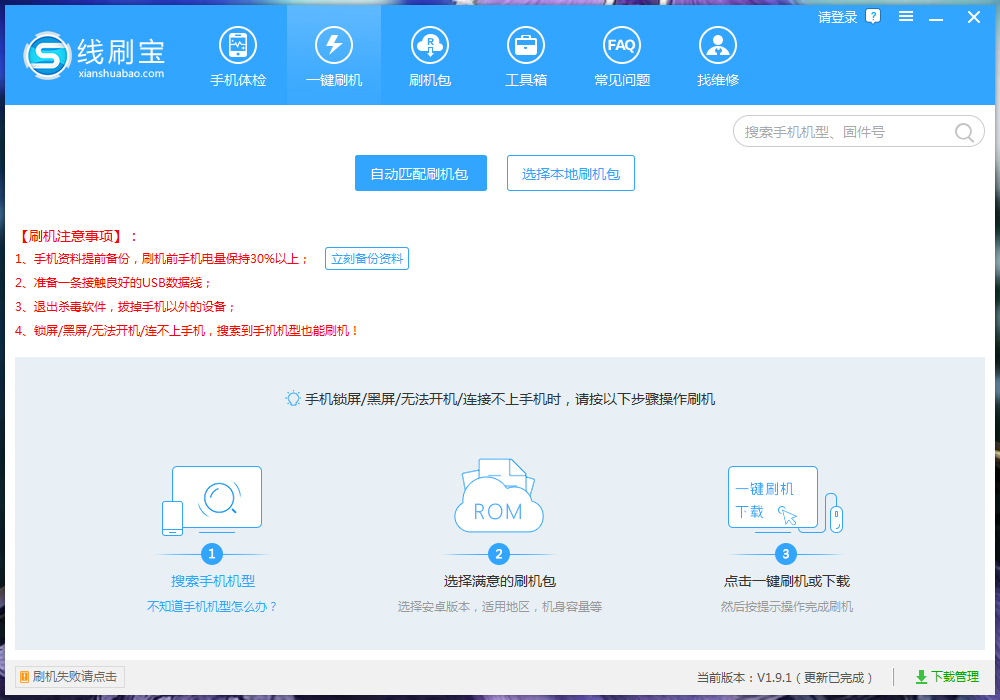1000x700 pixels.
Task: Open the hamburger main menu
Action: point(906,17)
